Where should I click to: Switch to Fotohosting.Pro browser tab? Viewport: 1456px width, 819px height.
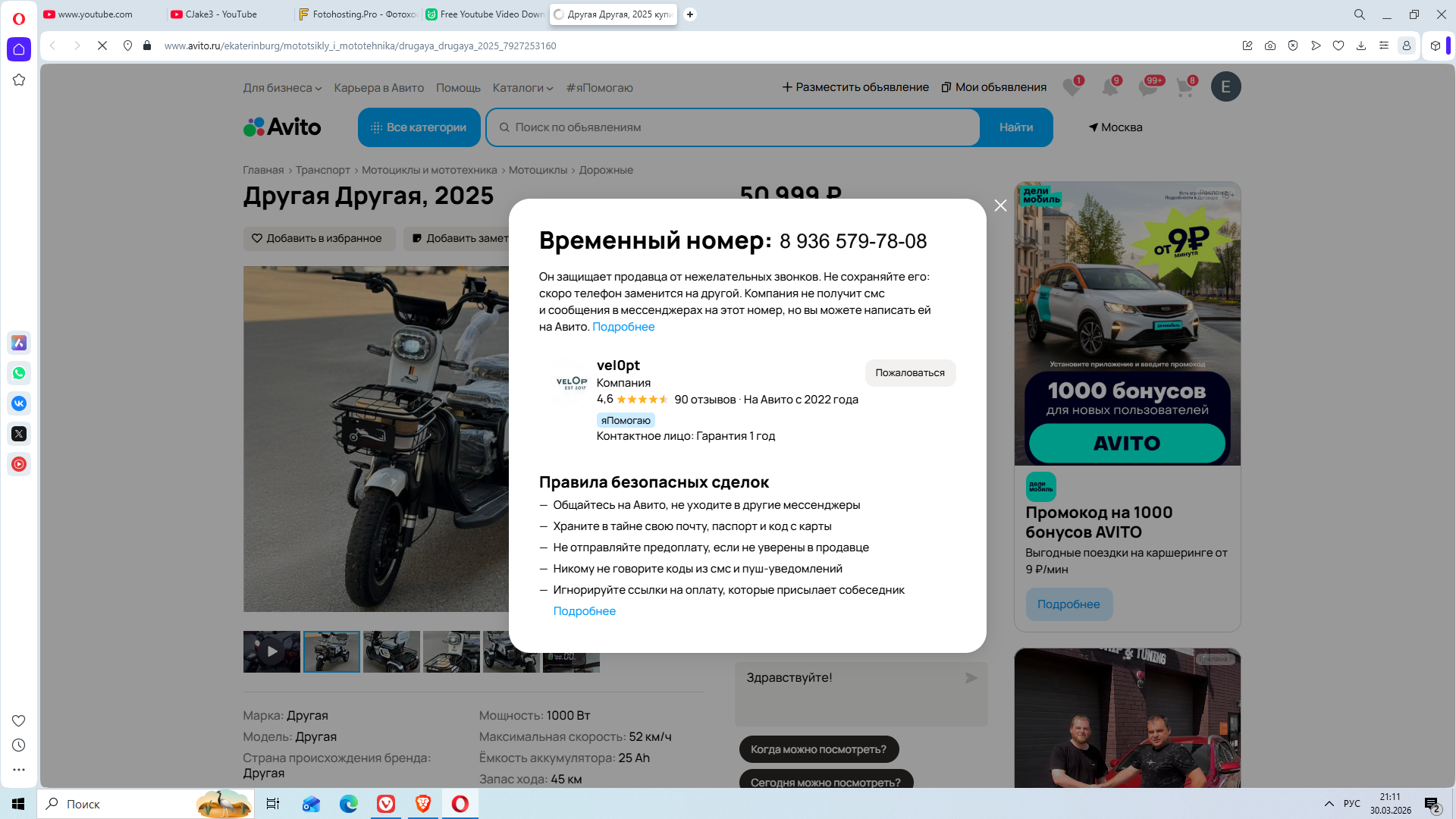pos(356,14)
